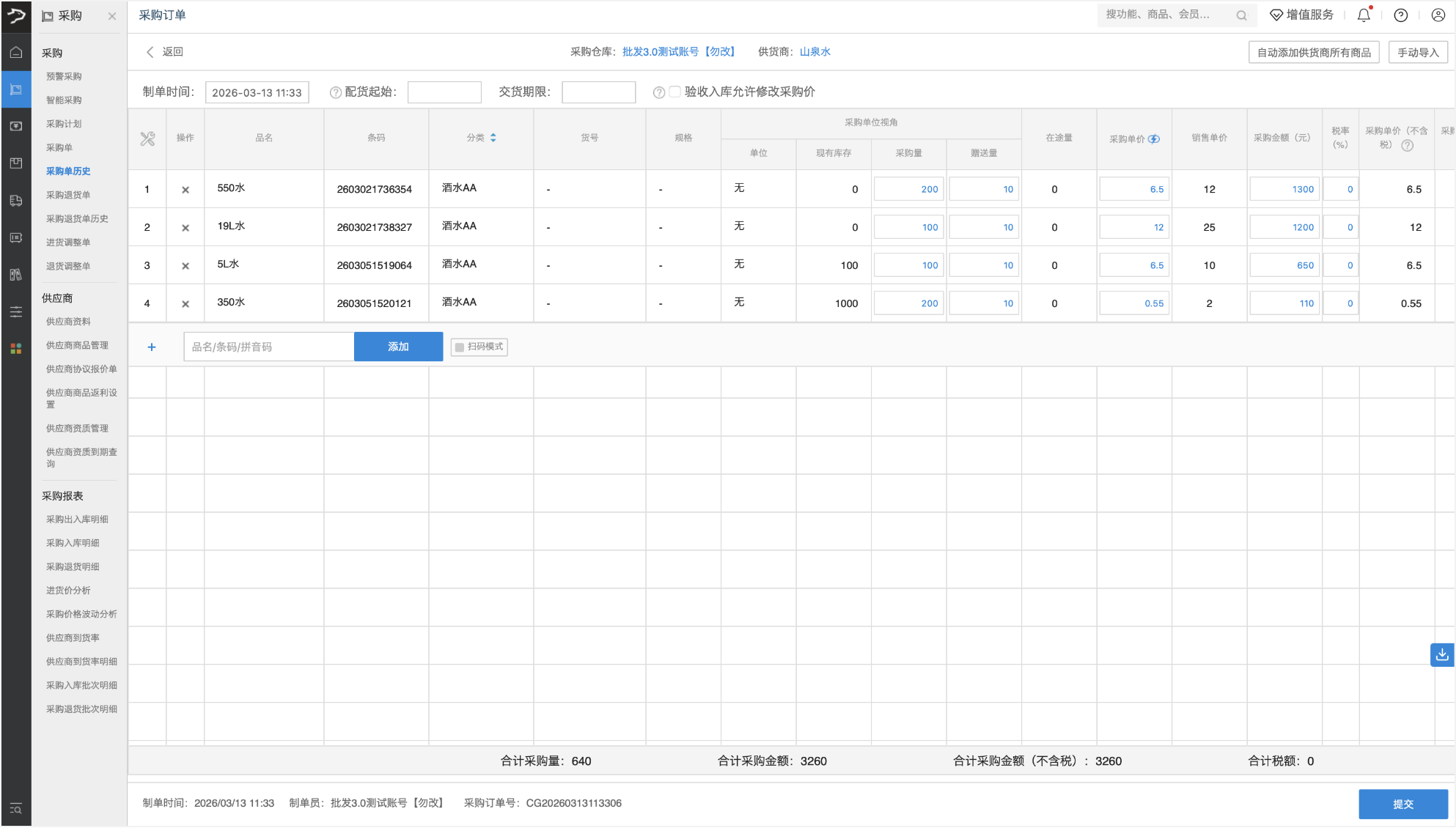Click the lightning icon beside 采购单价 header
Screen dimensions: 1456x828
(x=1154, y=139)
